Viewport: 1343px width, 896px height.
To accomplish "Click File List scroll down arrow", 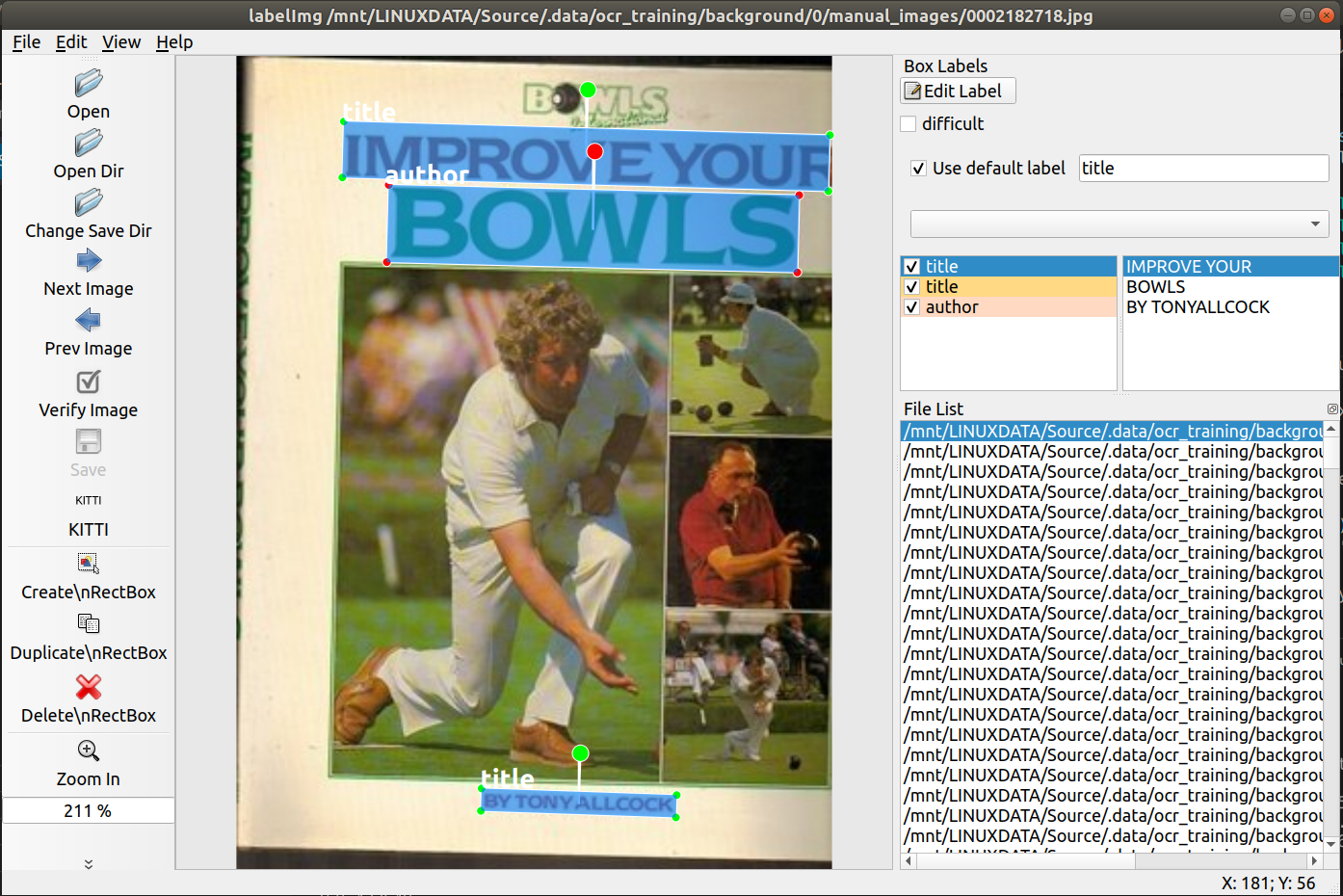I will (1331, 843).
